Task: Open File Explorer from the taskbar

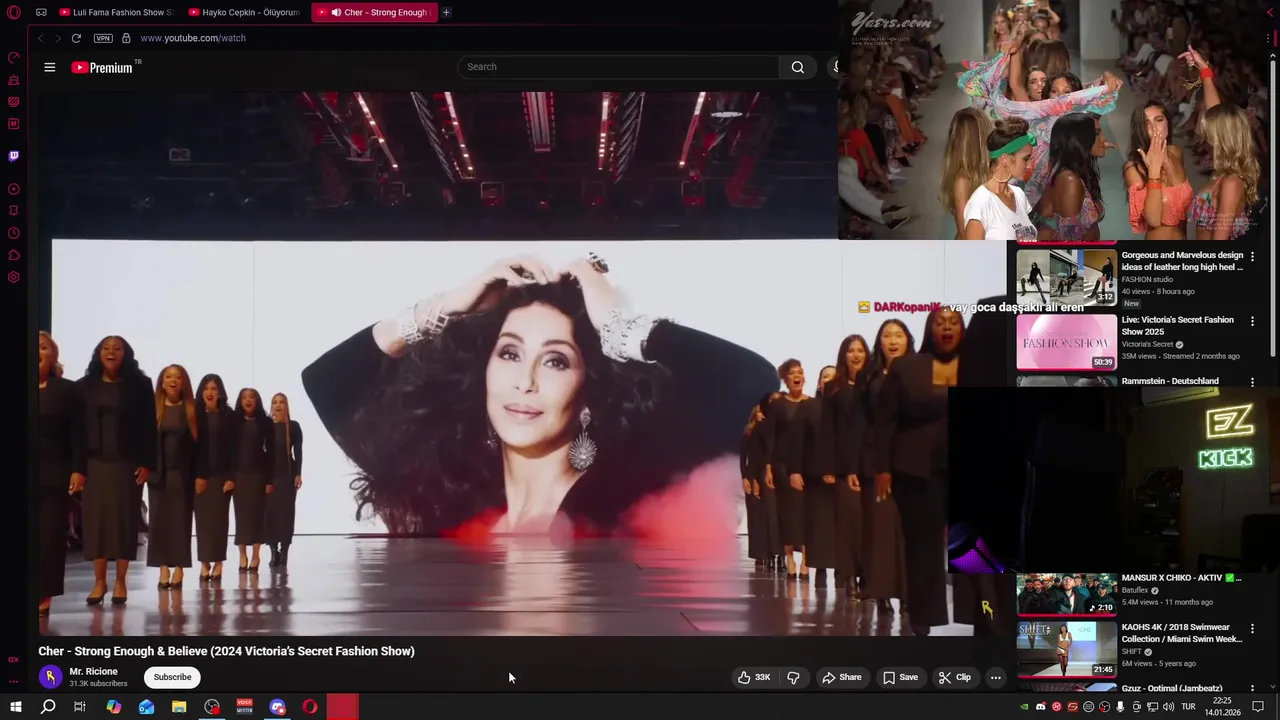Action: pos(179,707)
